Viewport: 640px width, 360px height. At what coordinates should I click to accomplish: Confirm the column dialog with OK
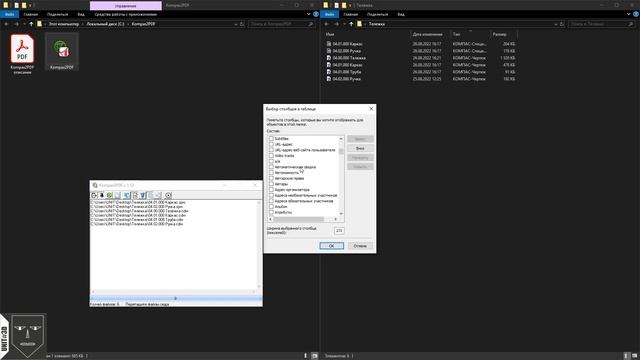pyautogui.click(x=331, y=246)
